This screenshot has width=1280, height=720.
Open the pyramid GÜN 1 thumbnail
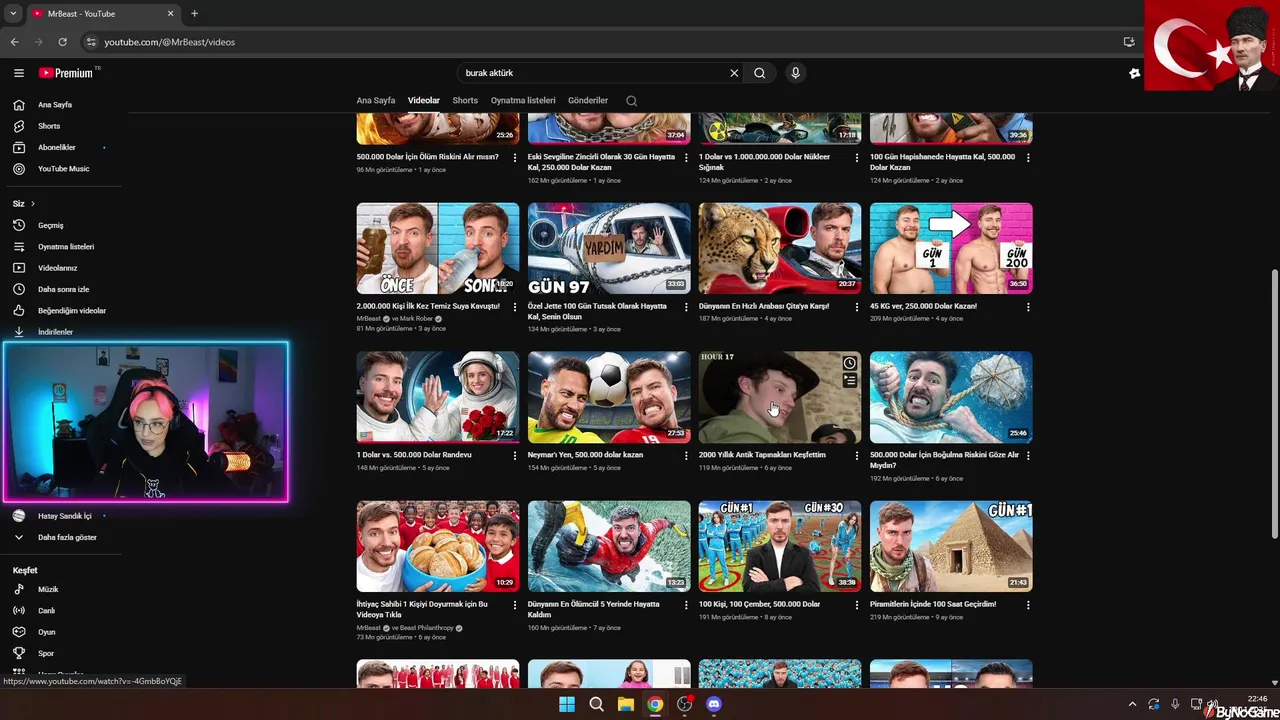click(951, 546)
